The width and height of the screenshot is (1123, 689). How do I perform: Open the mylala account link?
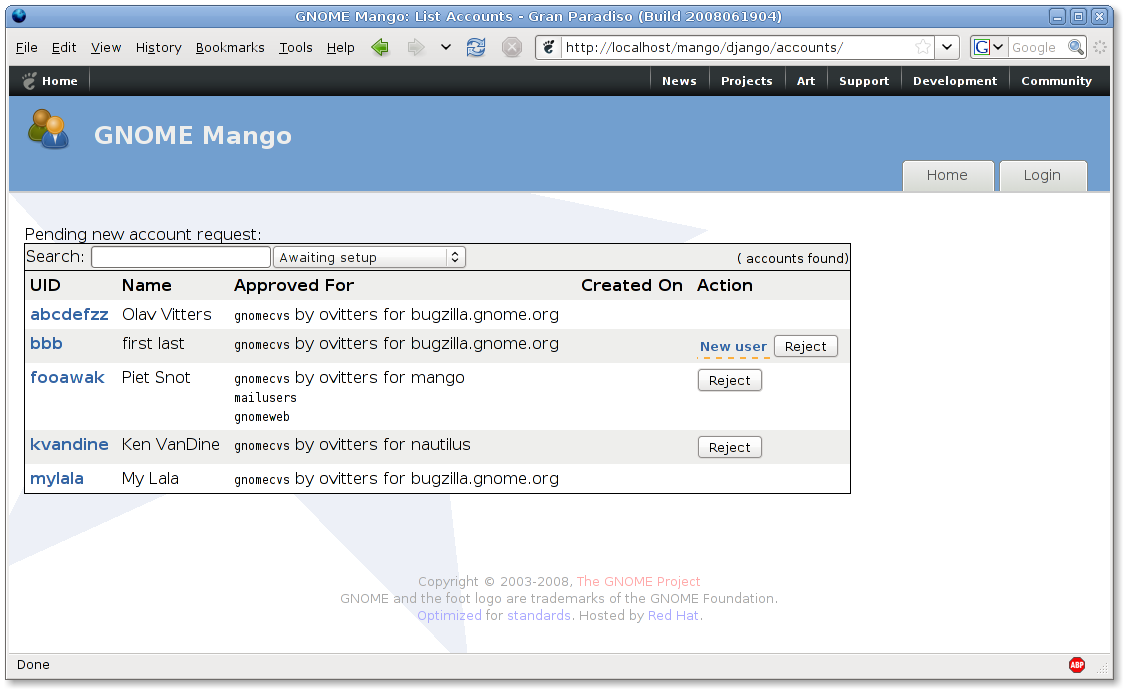(57, 478)
